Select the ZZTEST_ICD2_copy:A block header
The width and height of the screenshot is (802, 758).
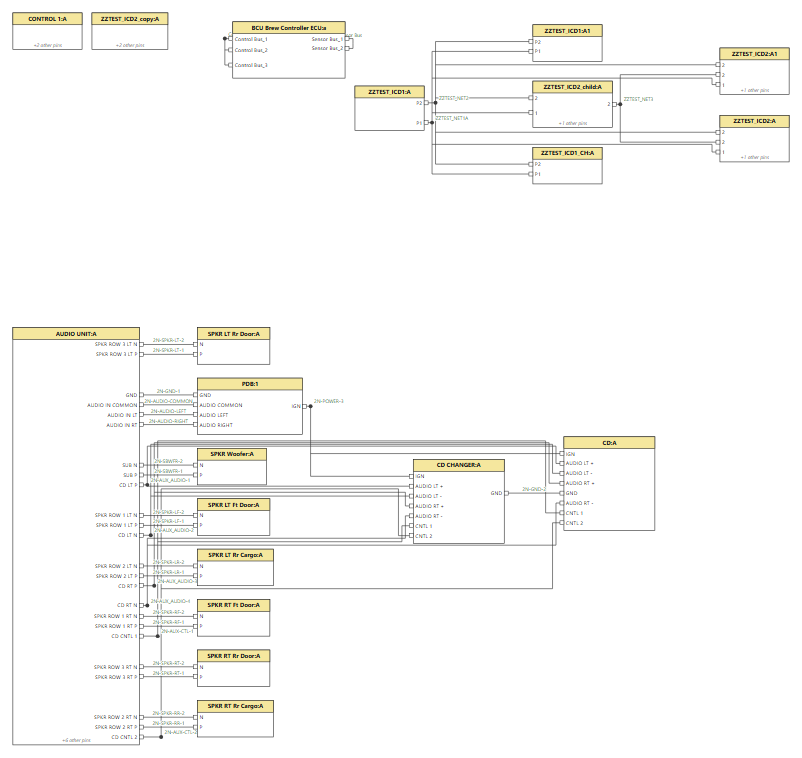(130, 19)
